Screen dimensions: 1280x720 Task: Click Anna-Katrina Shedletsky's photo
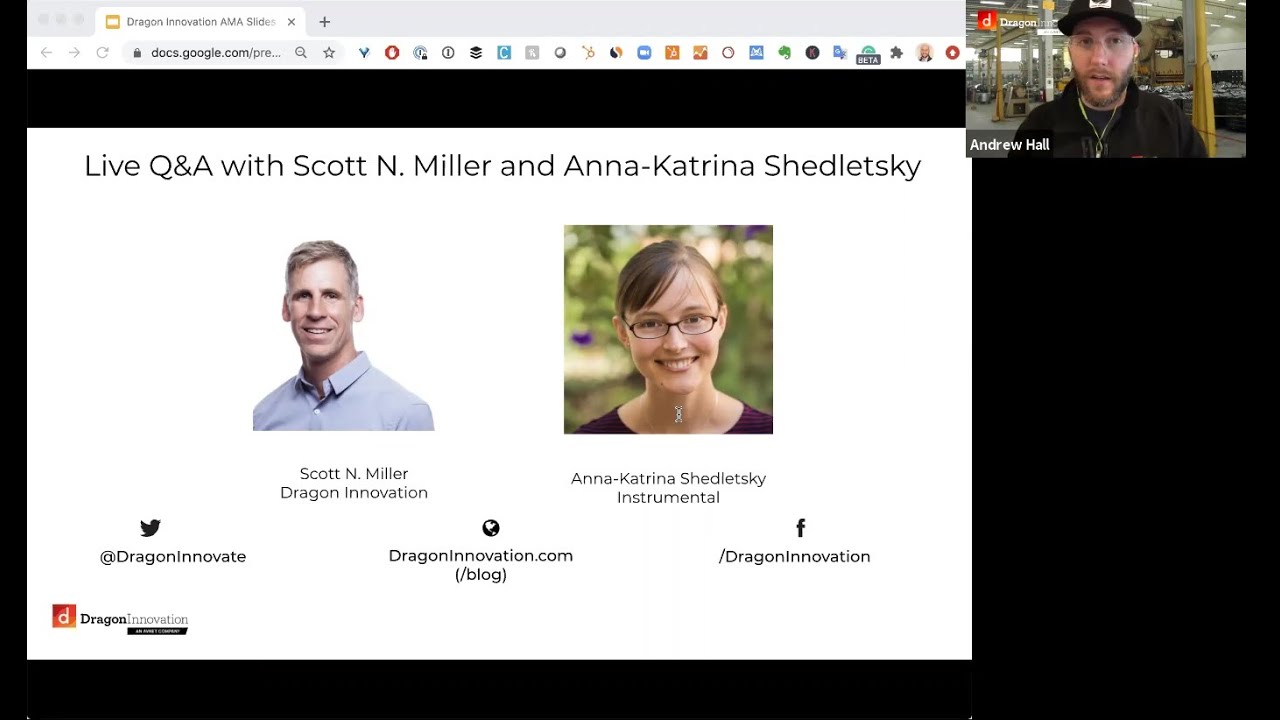tap(668, 329)
